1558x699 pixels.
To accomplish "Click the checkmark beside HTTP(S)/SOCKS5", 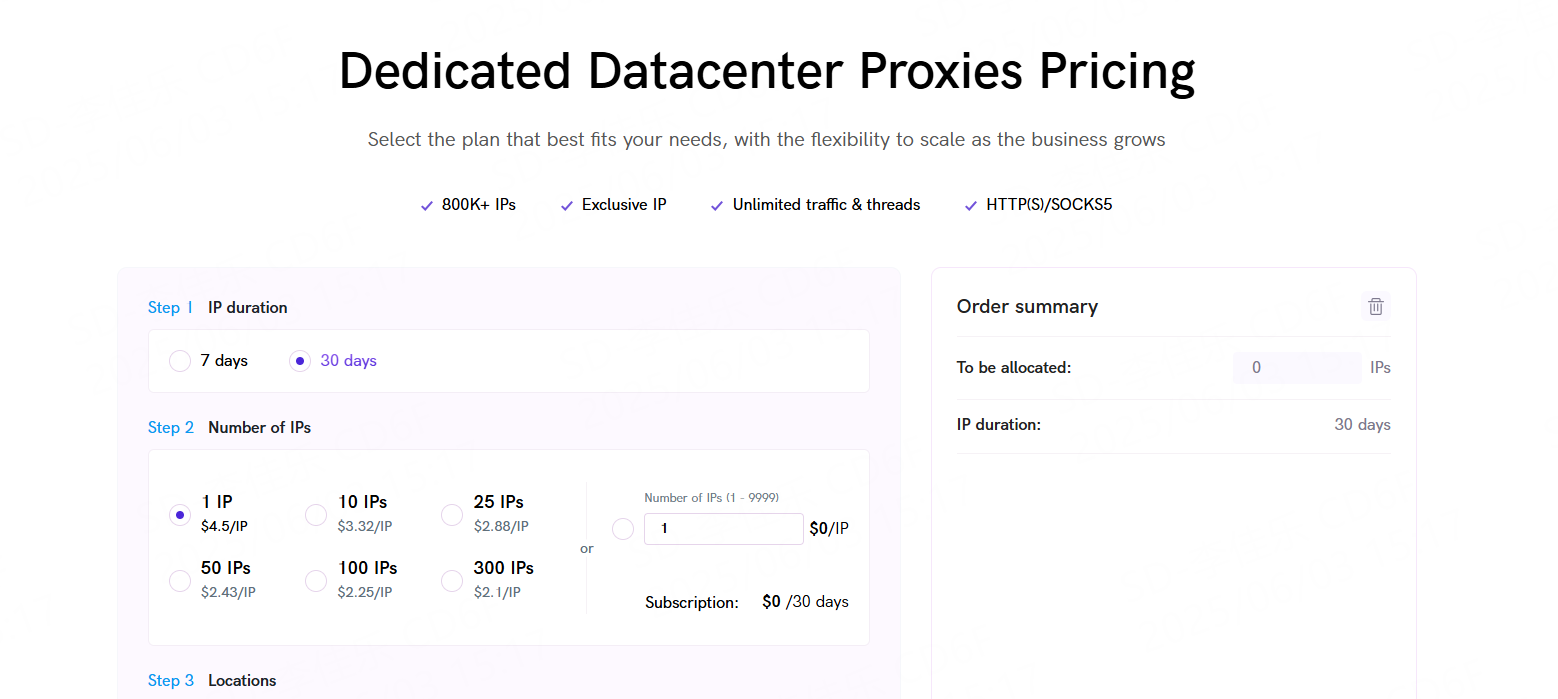I will (971, 206).
